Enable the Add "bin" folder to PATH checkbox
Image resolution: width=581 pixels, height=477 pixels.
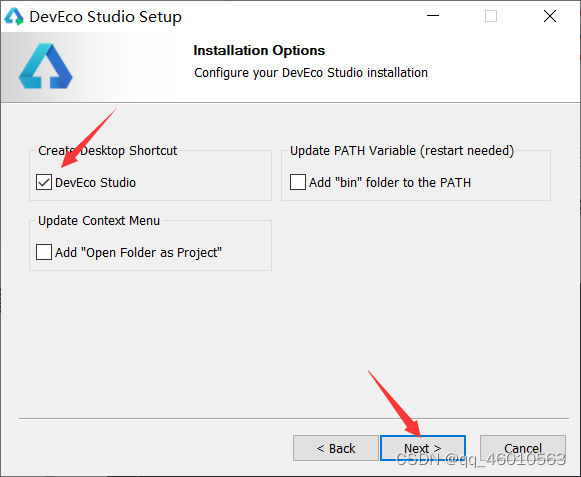[298, 182]
